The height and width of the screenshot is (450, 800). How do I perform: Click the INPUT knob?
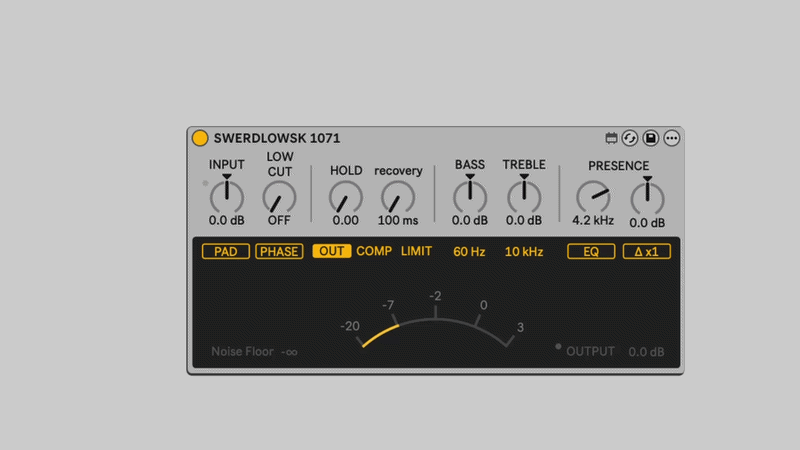226,196
